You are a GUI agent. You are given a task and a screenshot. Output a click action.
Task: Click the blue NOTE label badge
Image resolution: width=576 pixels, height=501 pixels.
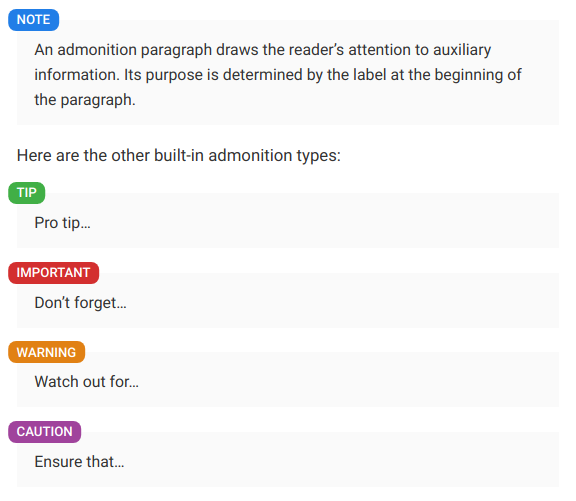[x=33, y=20]
